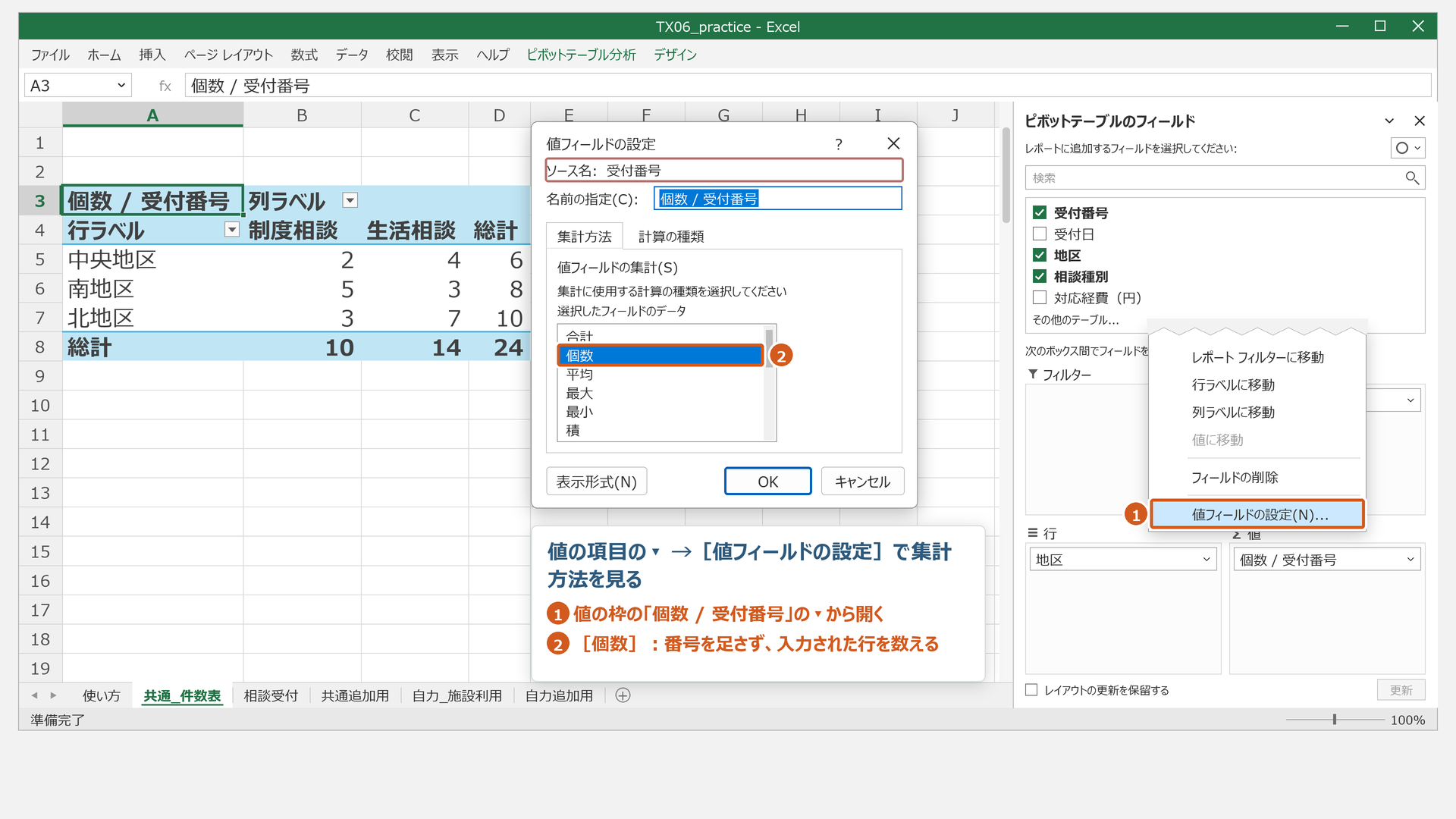Click the fx insert function icon
The width and height of the screenshot is (1456, 819).
165,86
